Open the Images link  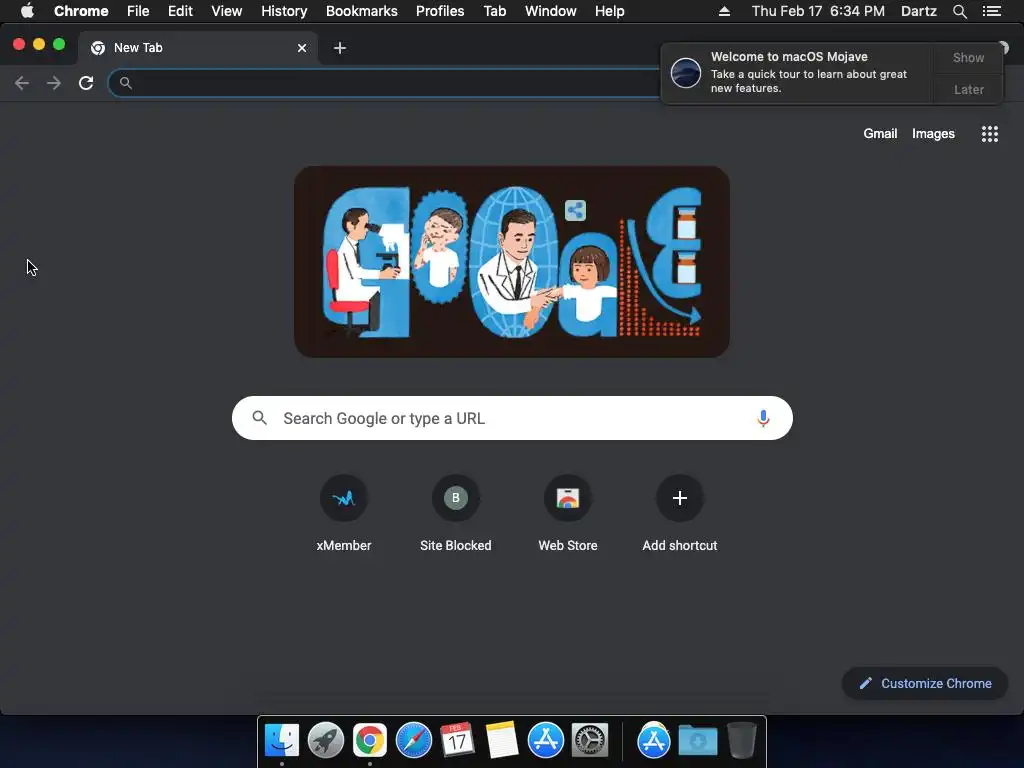[x=933, y=133]
